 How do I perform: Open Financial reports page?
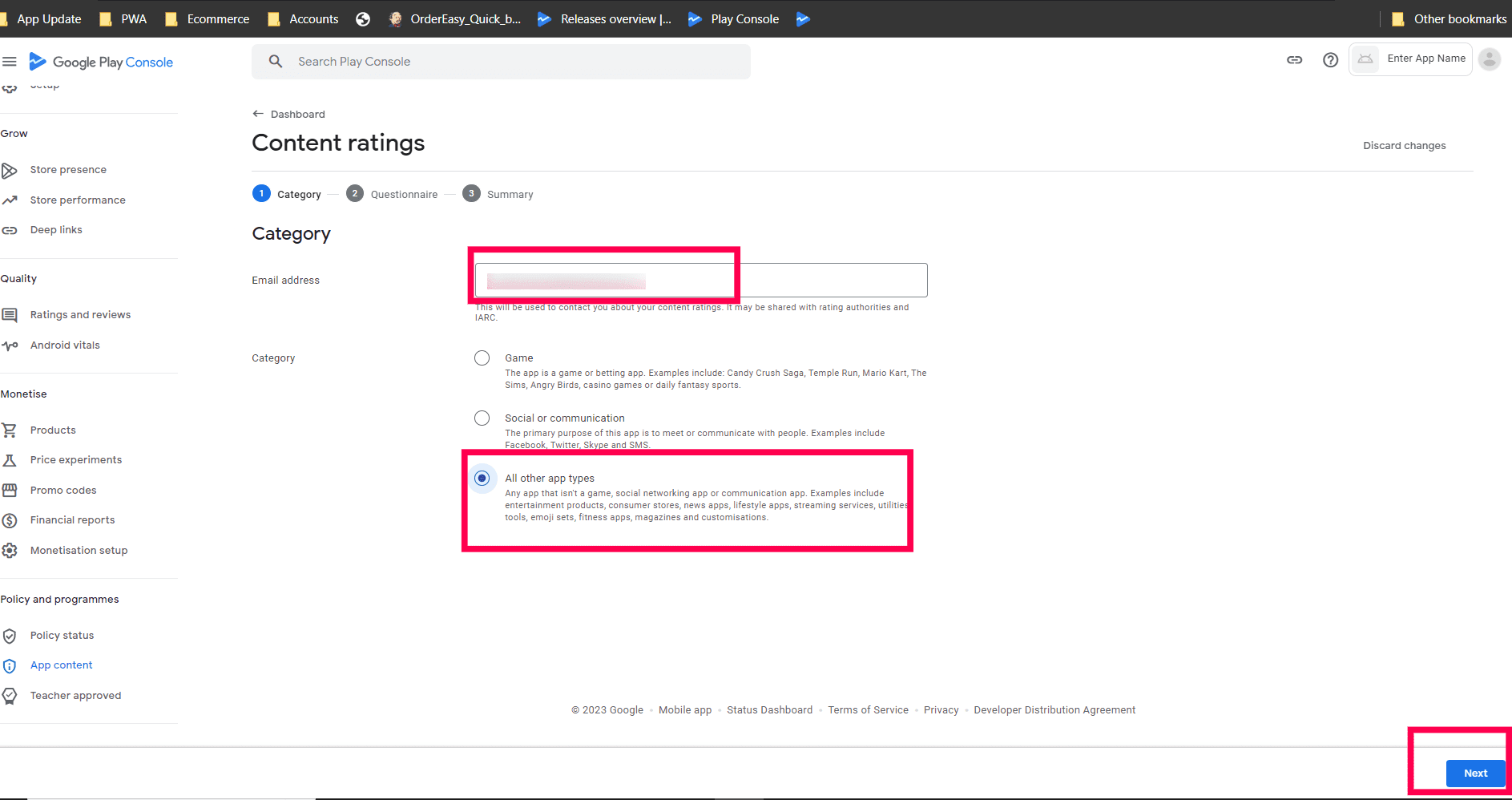tap(72, 520)
